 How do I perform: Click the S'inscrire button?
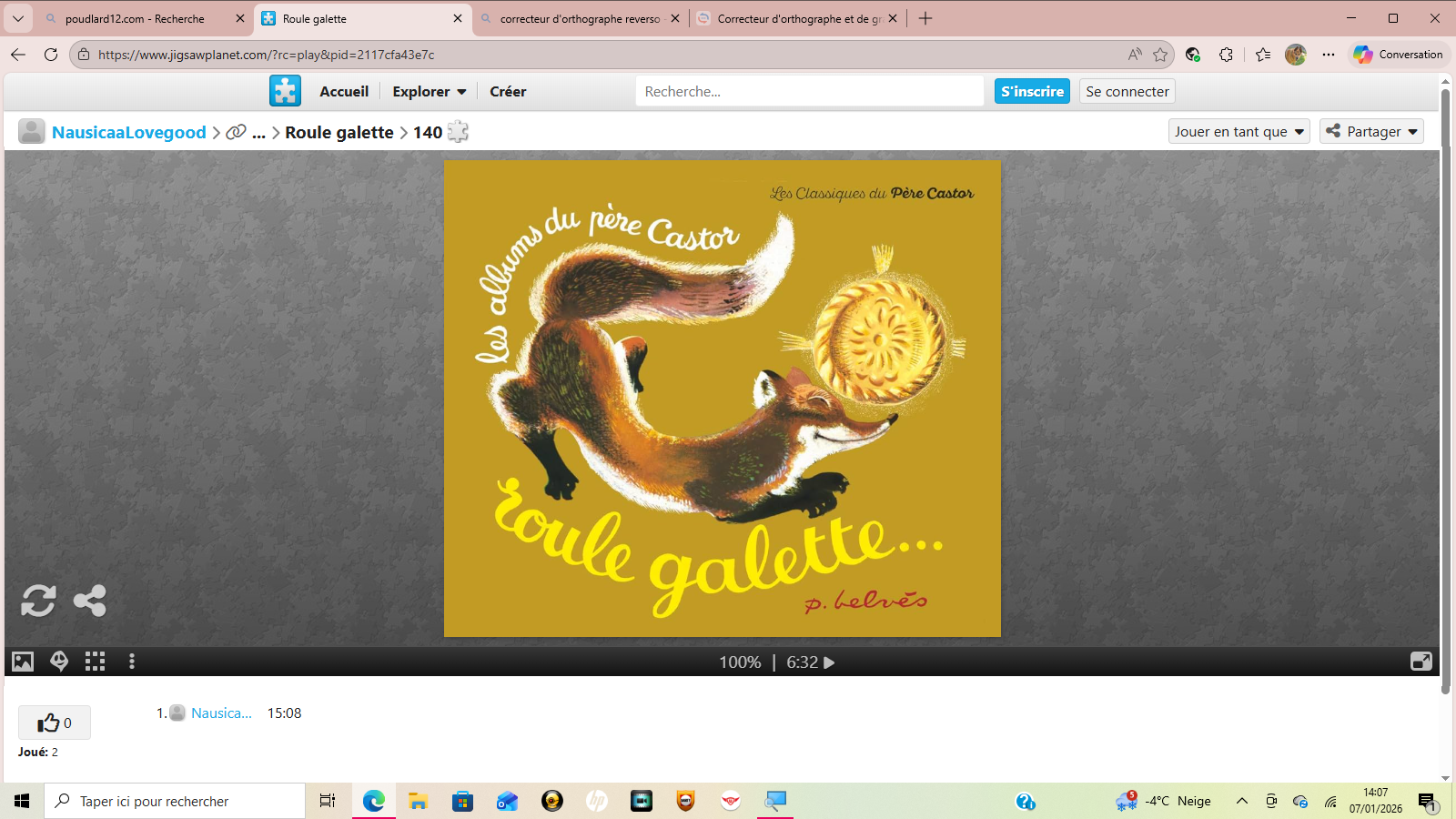1032,91
